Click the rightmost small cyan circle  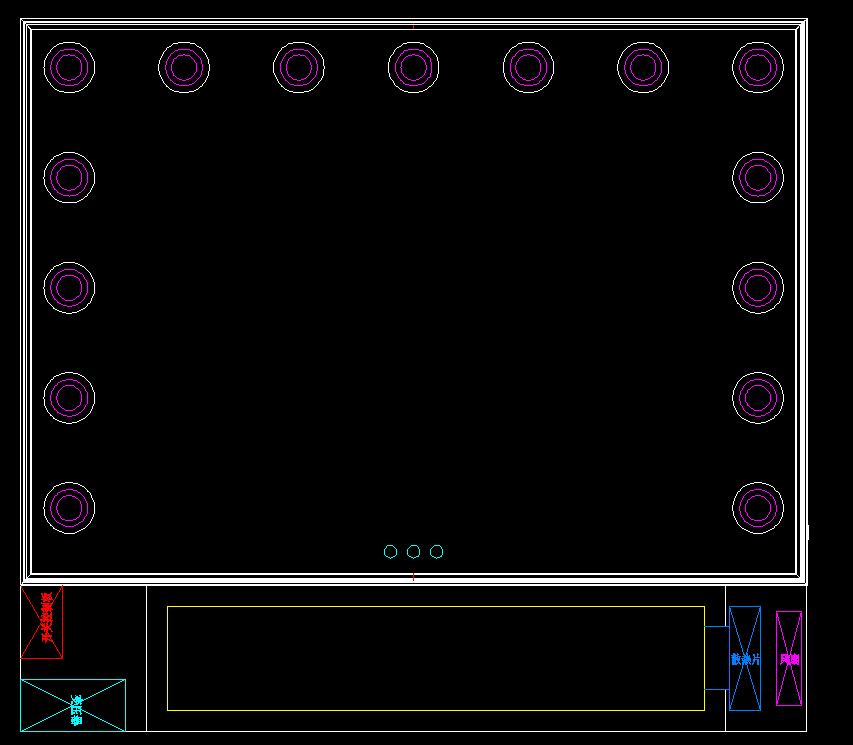click(x=436, y=552)
